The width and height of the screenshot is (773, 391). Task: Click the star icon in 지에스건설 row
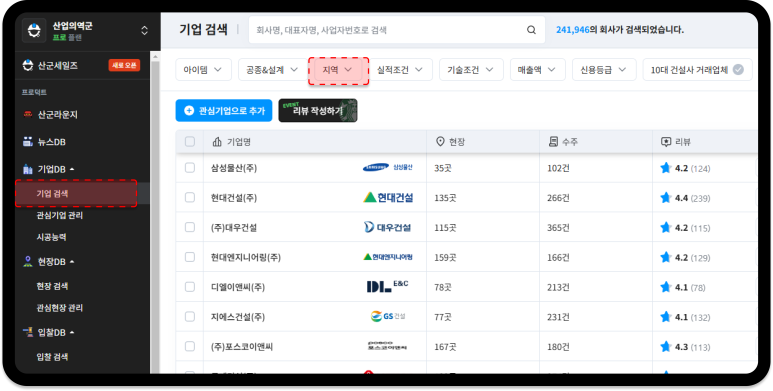(x=666, y=317)
